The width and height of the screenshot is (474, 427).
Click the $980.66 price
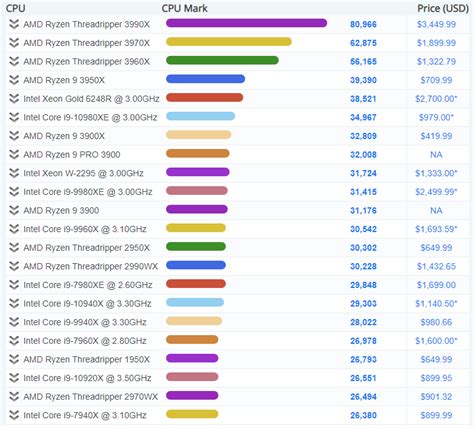[x=436, y=323]
